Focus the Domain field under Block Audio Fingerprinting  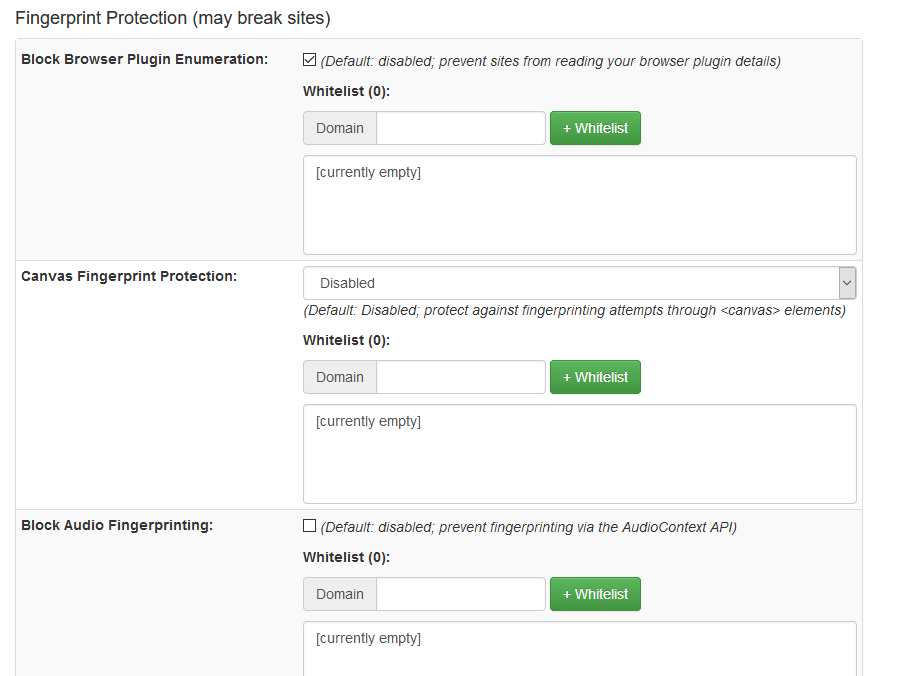(461, 594)
